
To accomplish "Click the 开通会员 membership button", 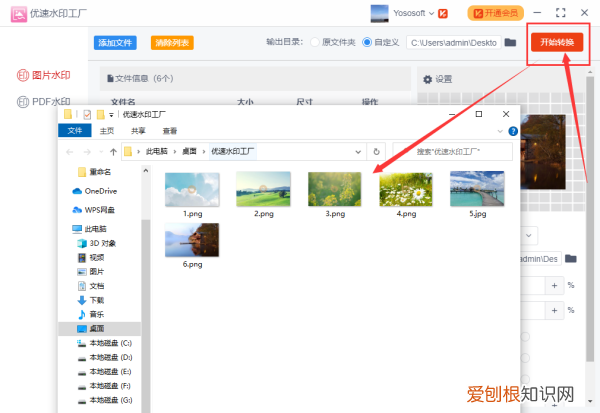I will click(x=496, y=13).
